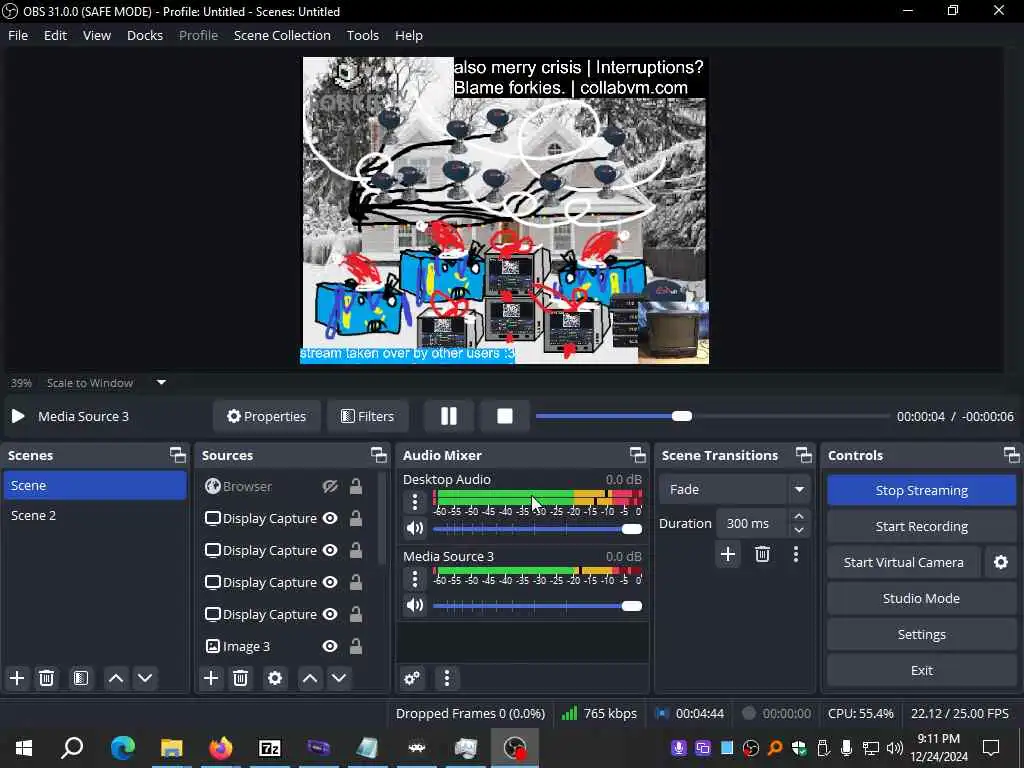This screenshot has height=768, width=1024.
Task: Move source down arrow in Sources panel
Action: coord(339,678)
